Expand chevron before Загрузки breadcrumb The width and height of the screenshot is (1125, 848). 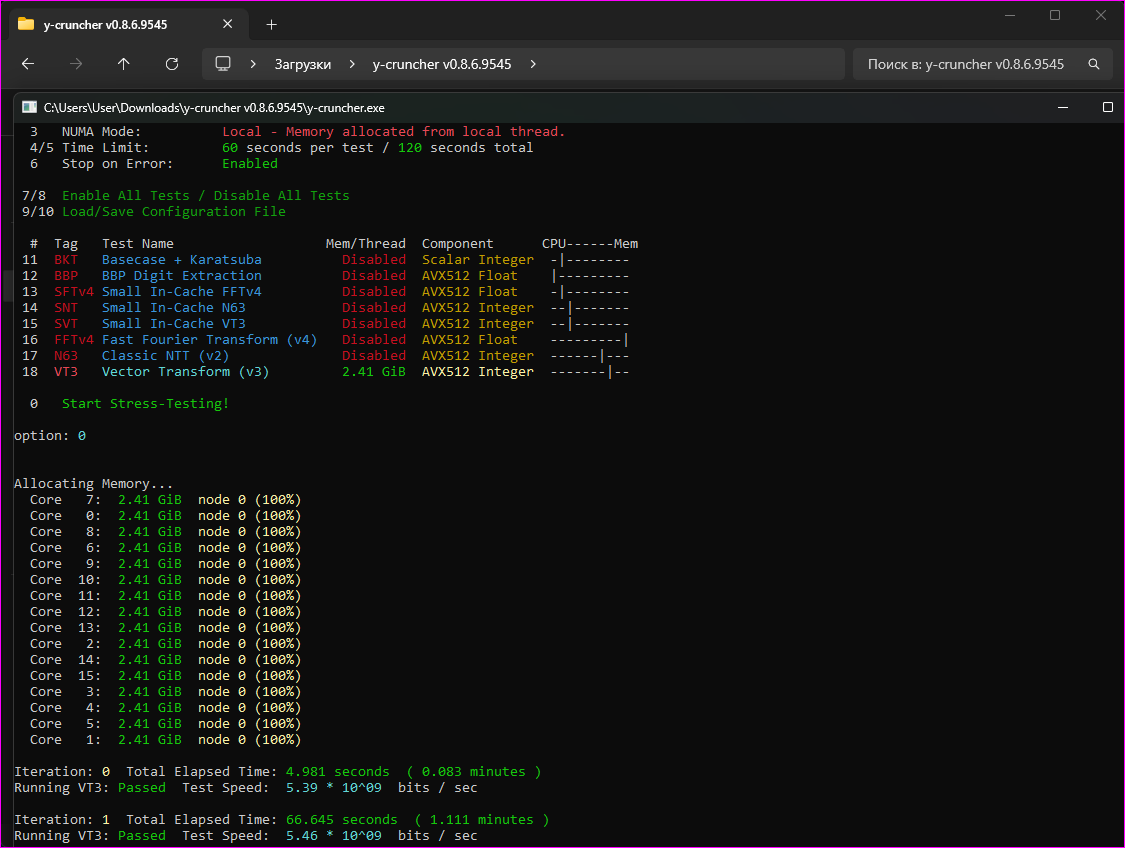(x=253, y=64)
